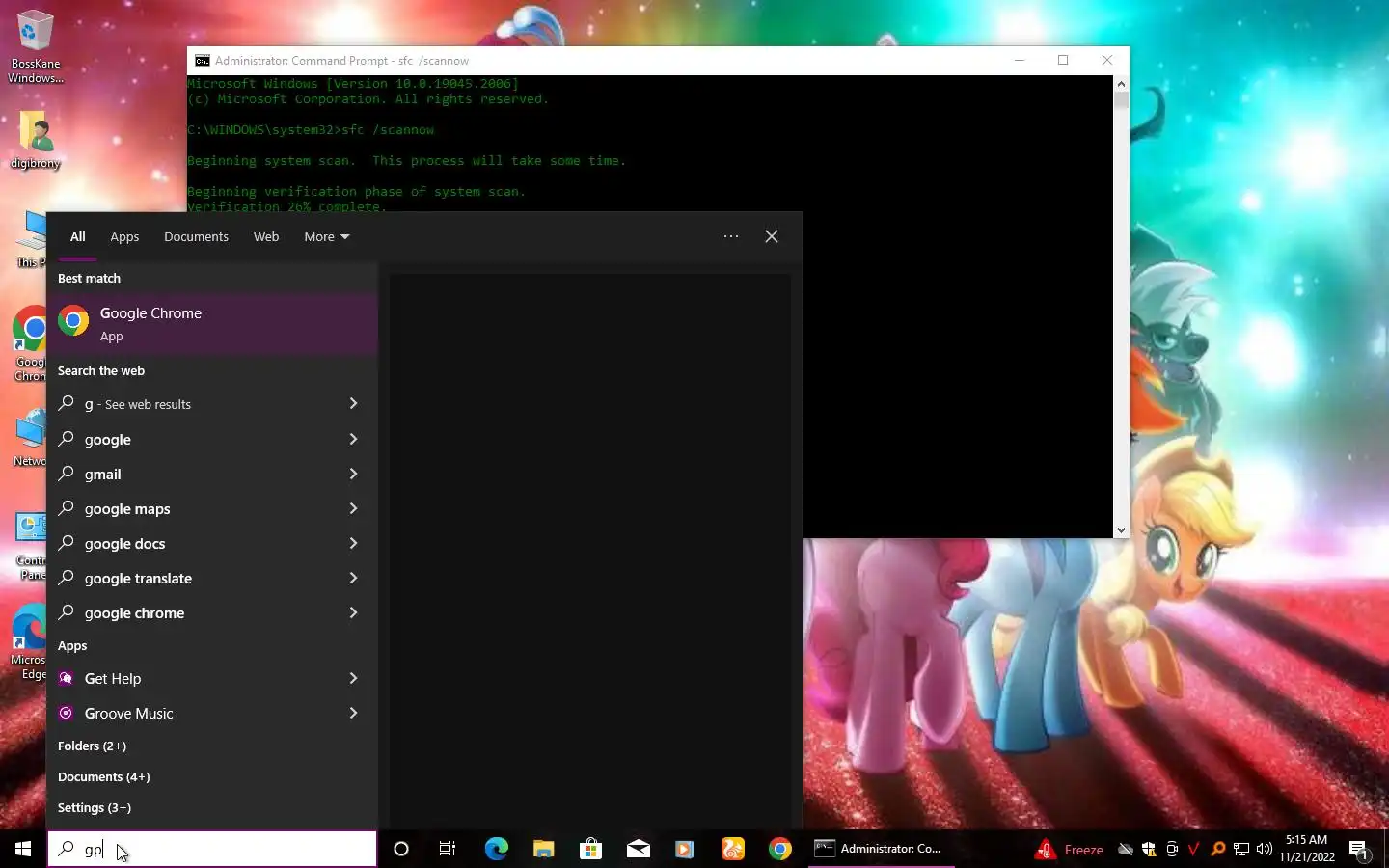Expand the google chrome suggestion arrow

(353, 612)
